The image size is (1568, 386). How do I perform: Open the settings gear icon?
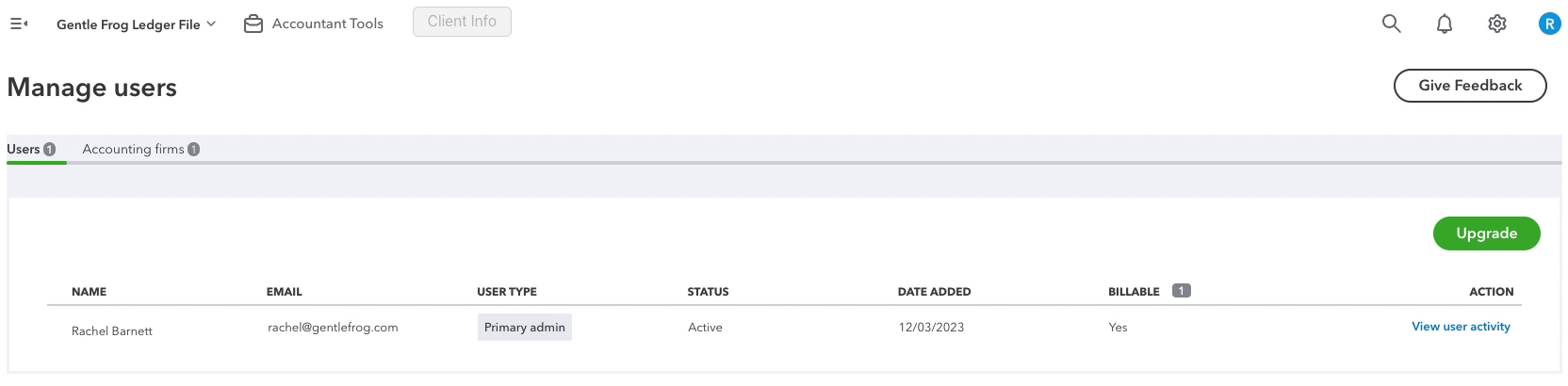[1496, 24]
